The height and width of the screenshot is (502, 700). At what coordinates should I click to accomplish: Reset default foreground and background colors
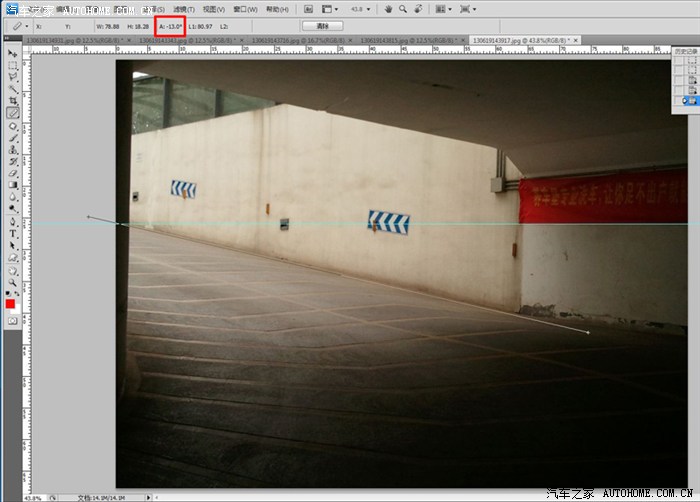(x=8, y=293)
